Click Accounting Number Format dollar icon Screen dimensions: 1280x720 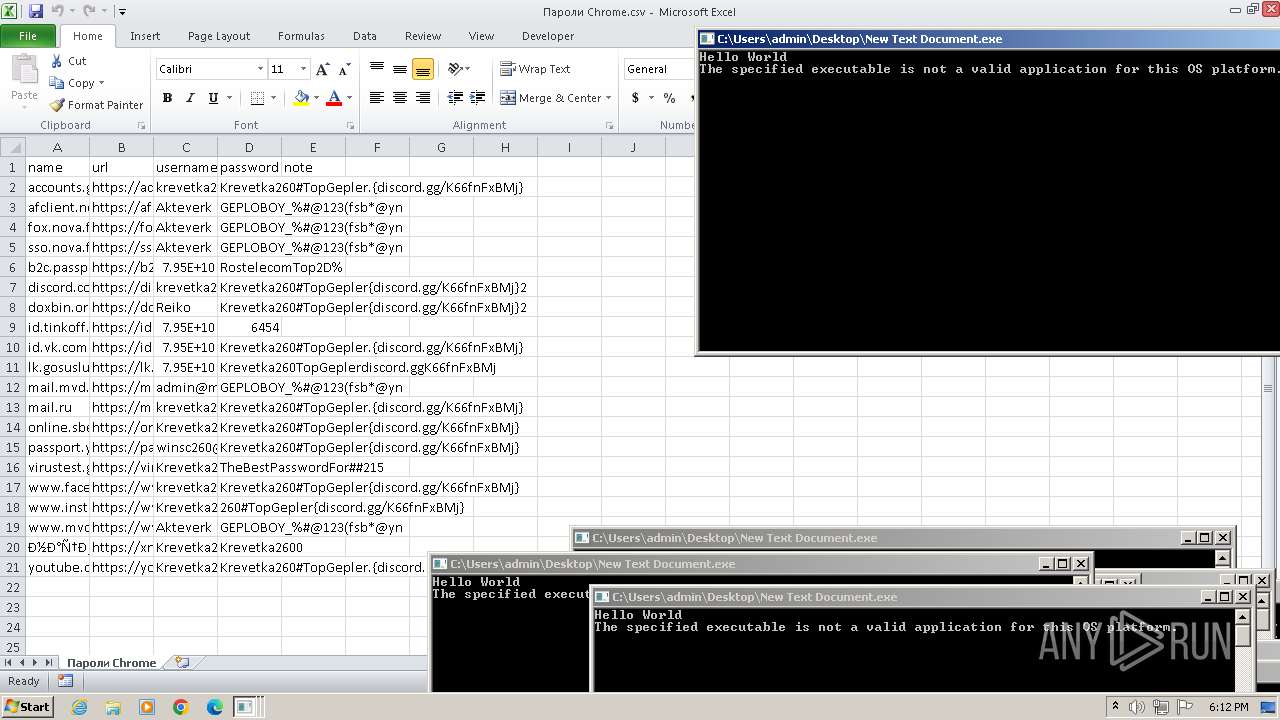(x=635, y=98)
